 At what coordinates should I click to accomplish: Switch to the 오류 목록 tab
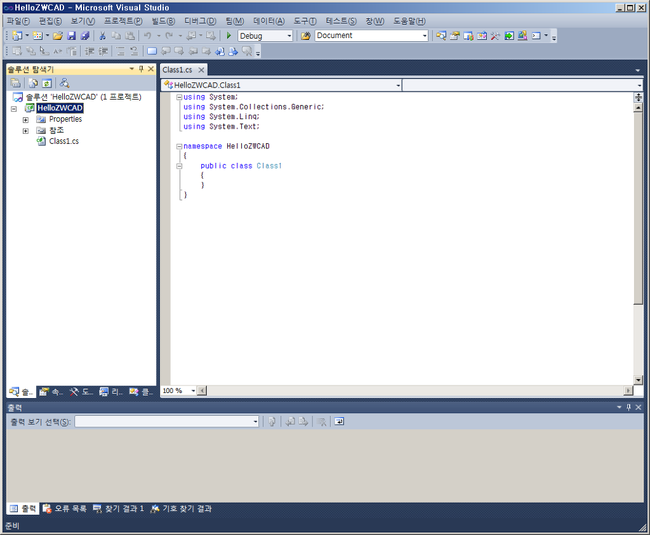(65, 509)
